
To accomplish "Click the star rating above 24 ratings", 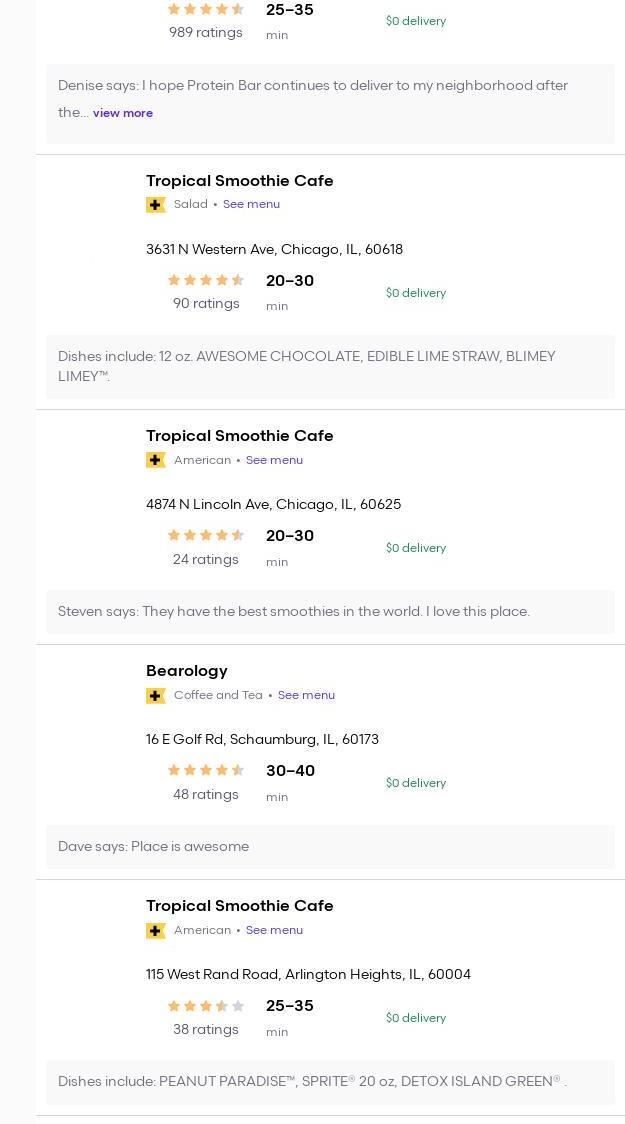I will [205, 536].
